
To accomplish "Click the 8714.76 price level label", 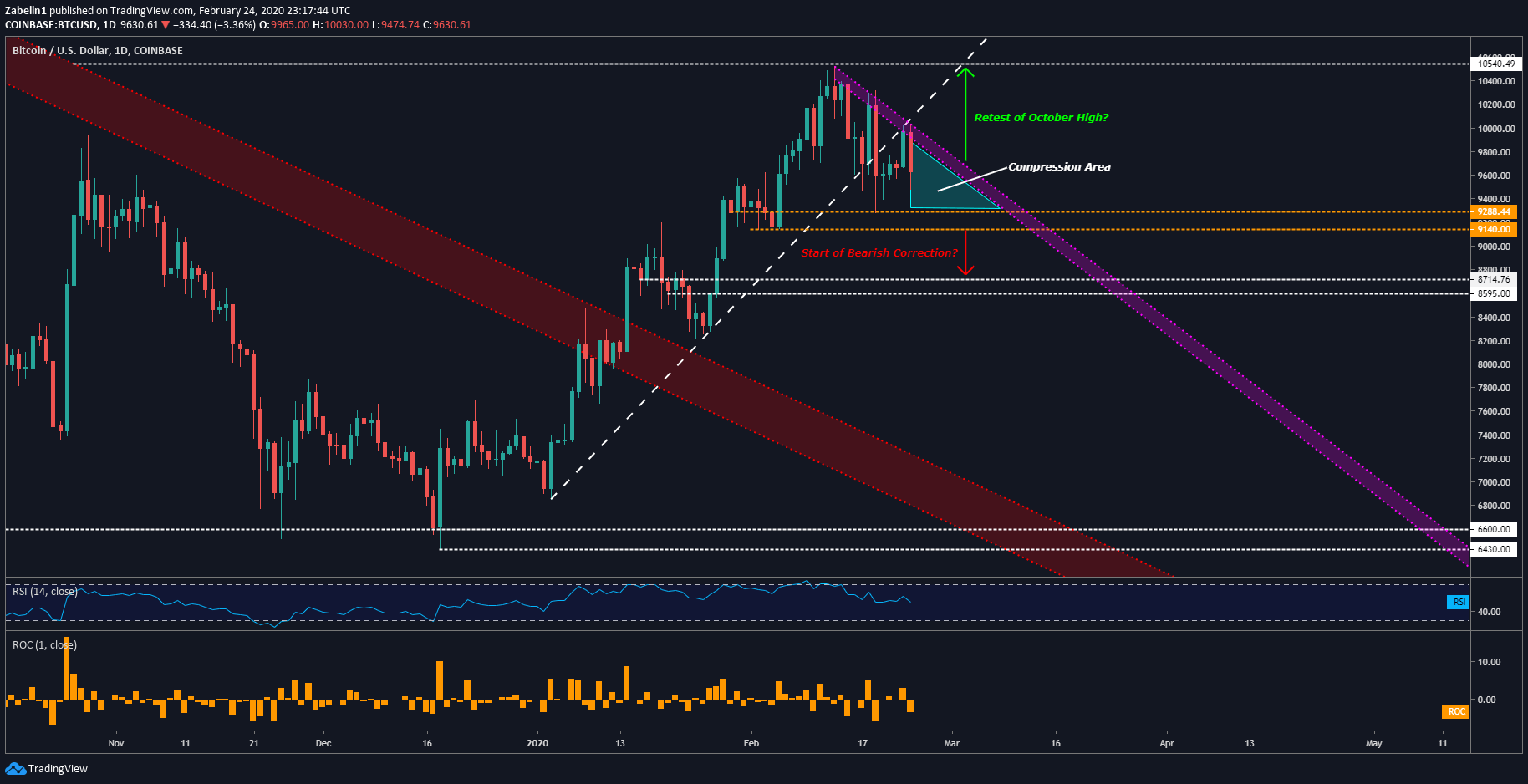I will point(1494,279).
